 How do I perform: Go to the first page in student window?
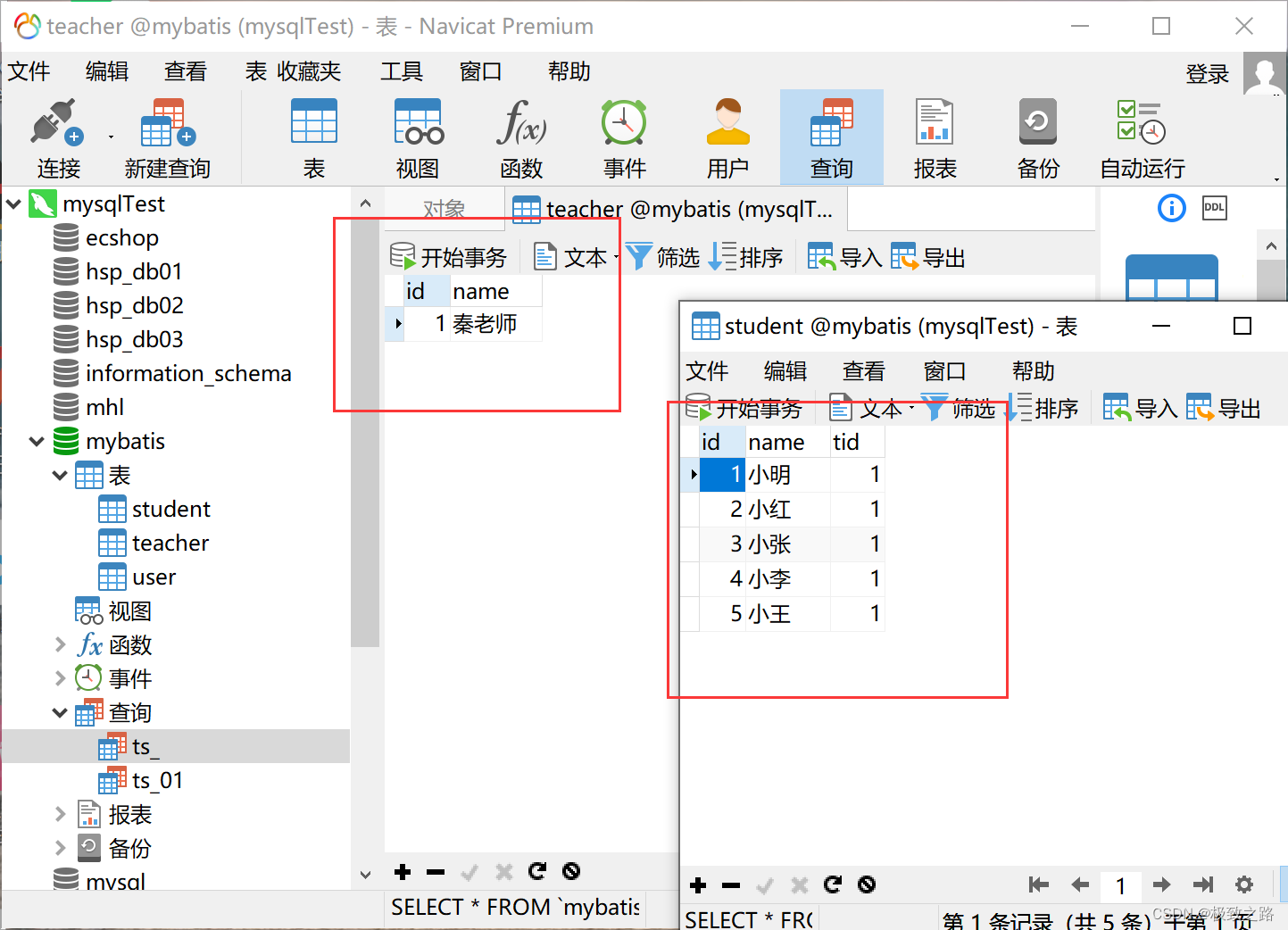coord(1038,884)
